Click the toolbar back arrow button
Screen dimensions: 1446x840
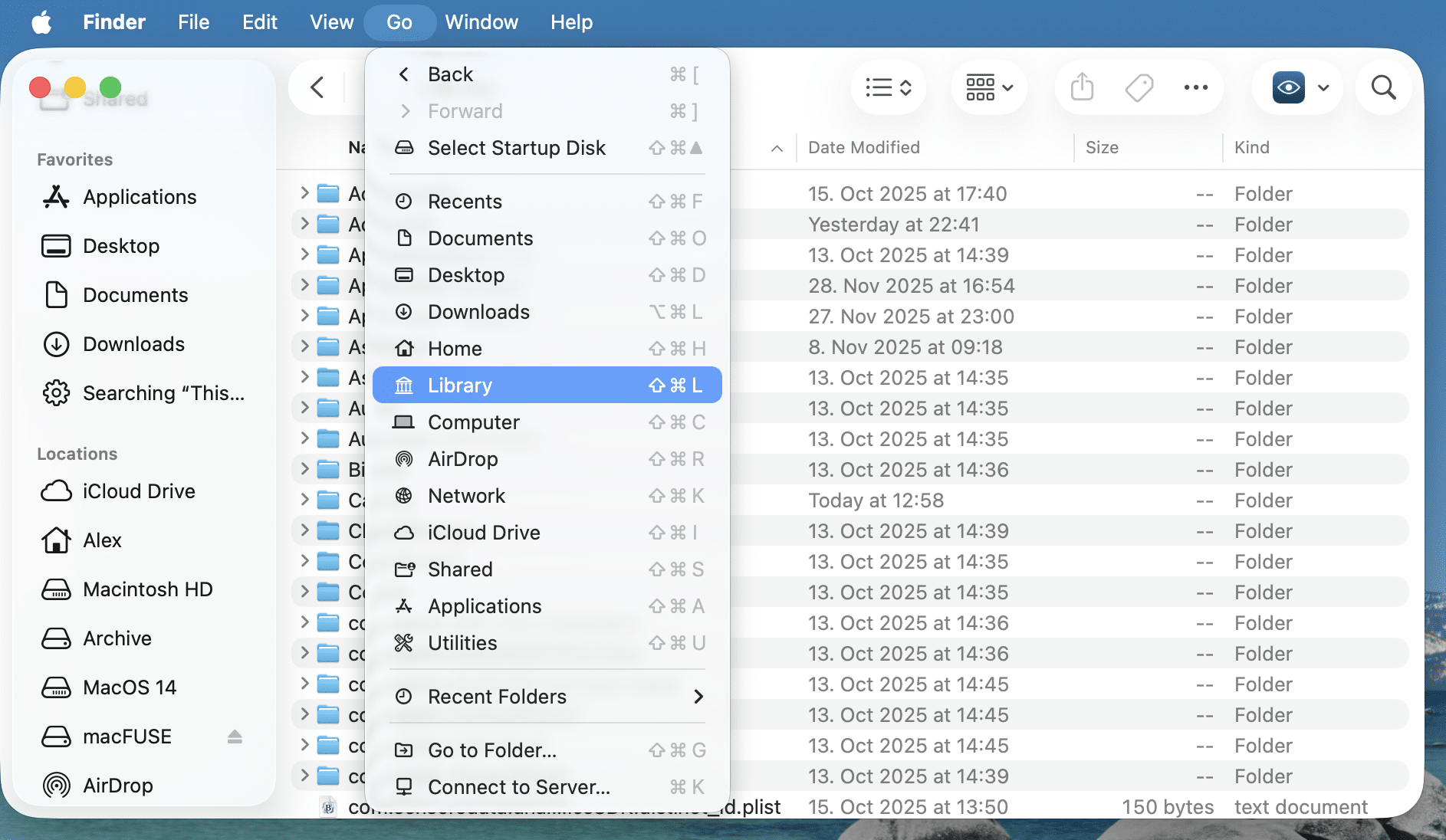pos(317,87)
